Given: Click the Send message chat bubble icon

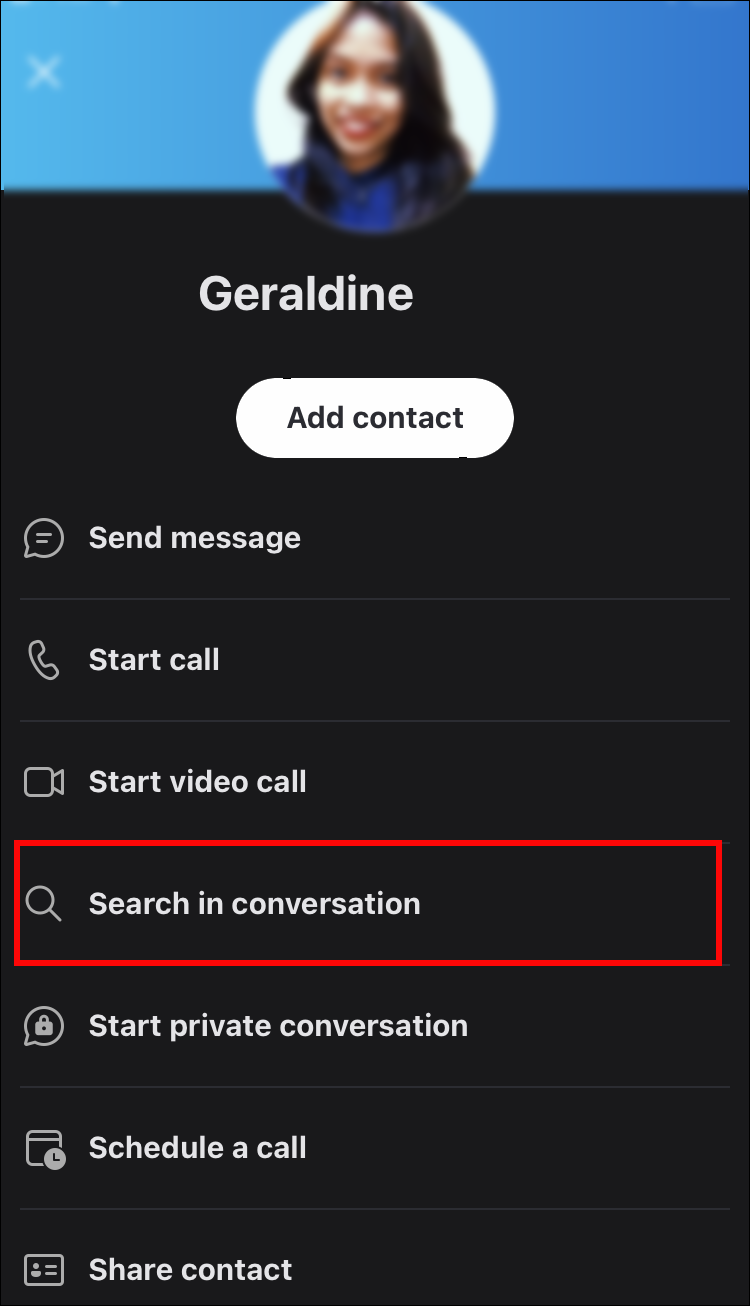Looking at the screenshot, I should [44, 539].
